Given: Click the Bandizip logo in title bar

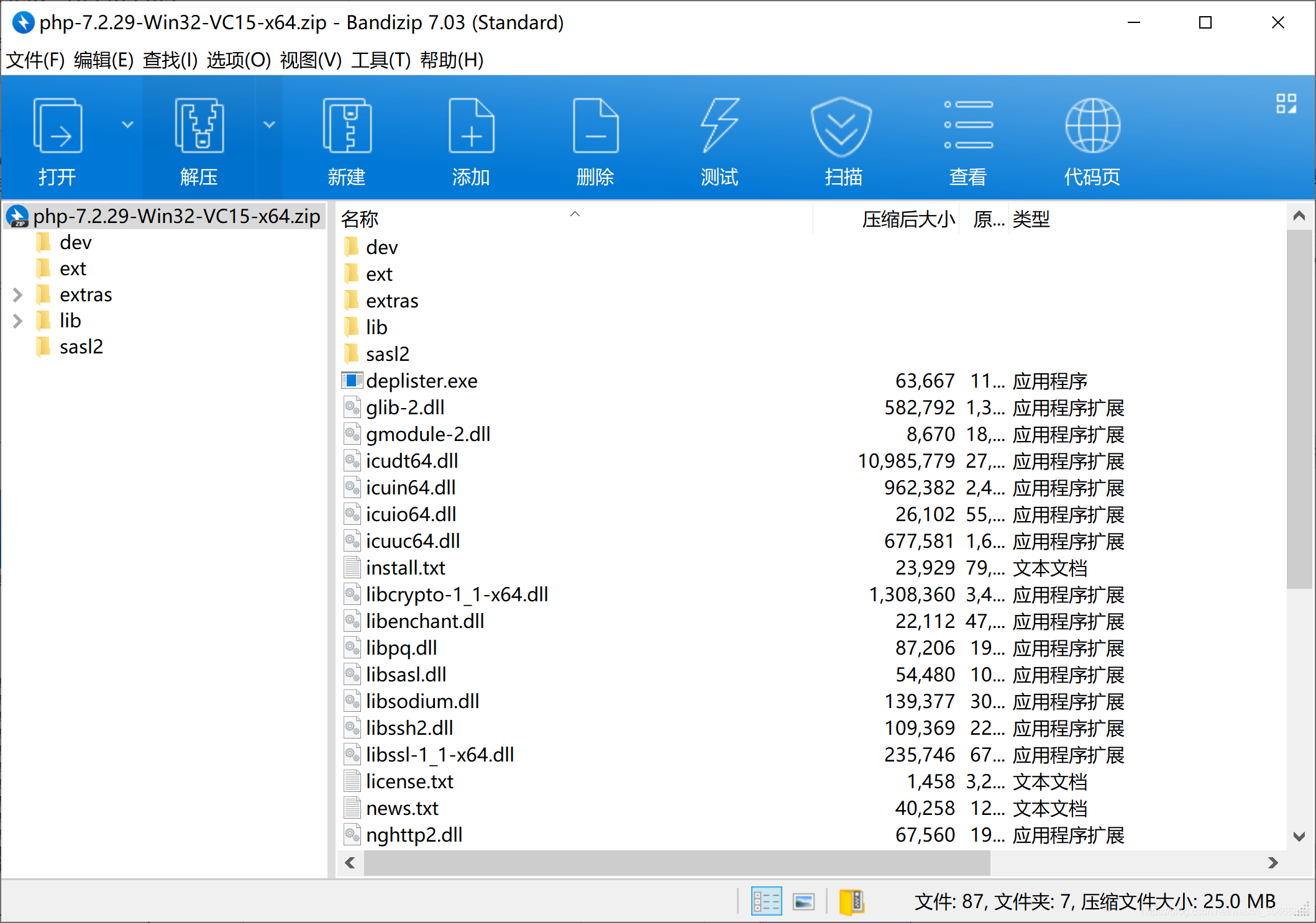Looking at the screenshot, I should 23,22.
